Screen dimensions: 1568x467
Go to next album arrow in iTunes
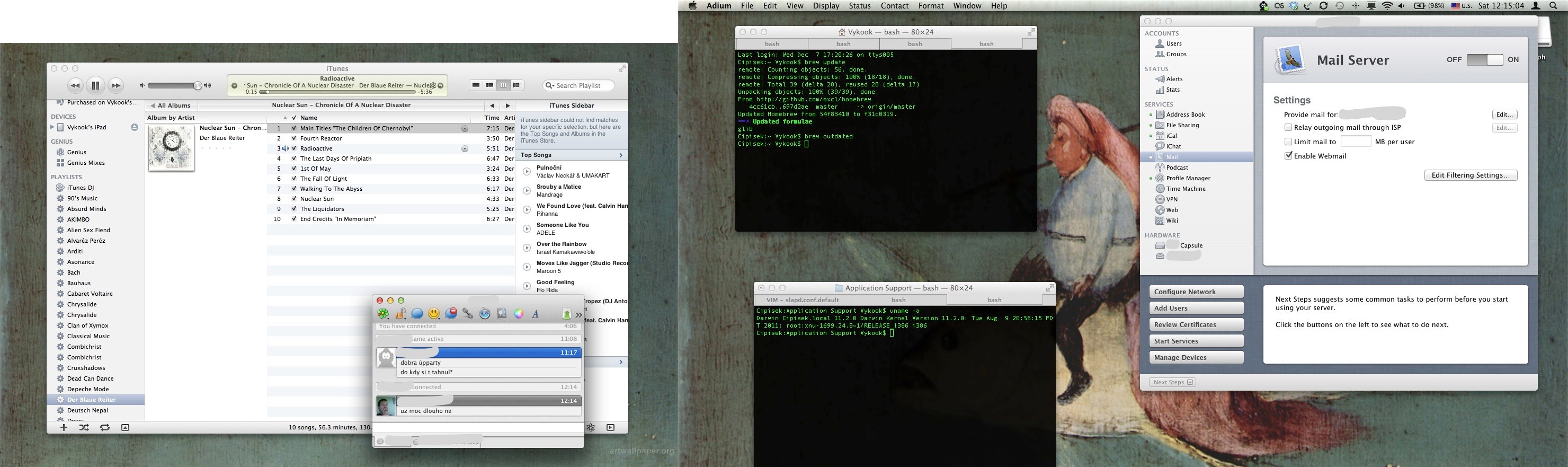pos(507,105)
